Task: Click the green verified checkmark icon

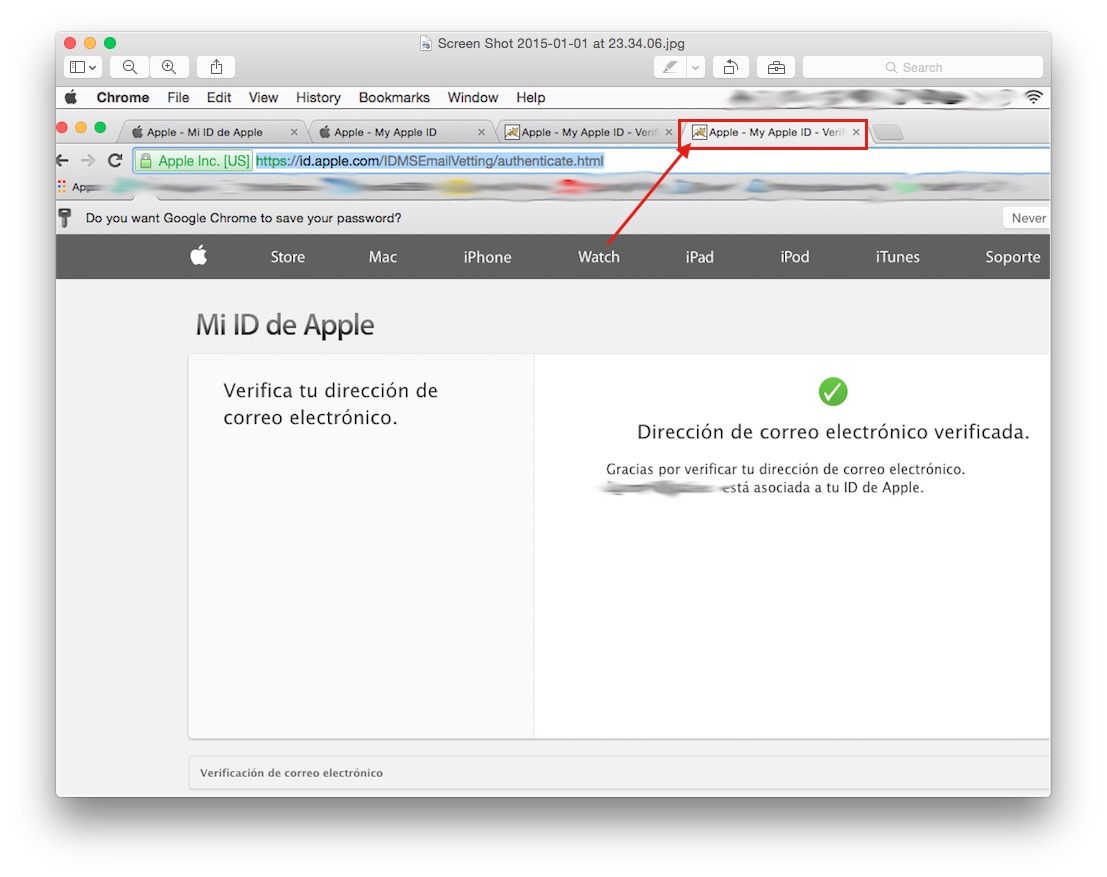Action: pos(832,391)
